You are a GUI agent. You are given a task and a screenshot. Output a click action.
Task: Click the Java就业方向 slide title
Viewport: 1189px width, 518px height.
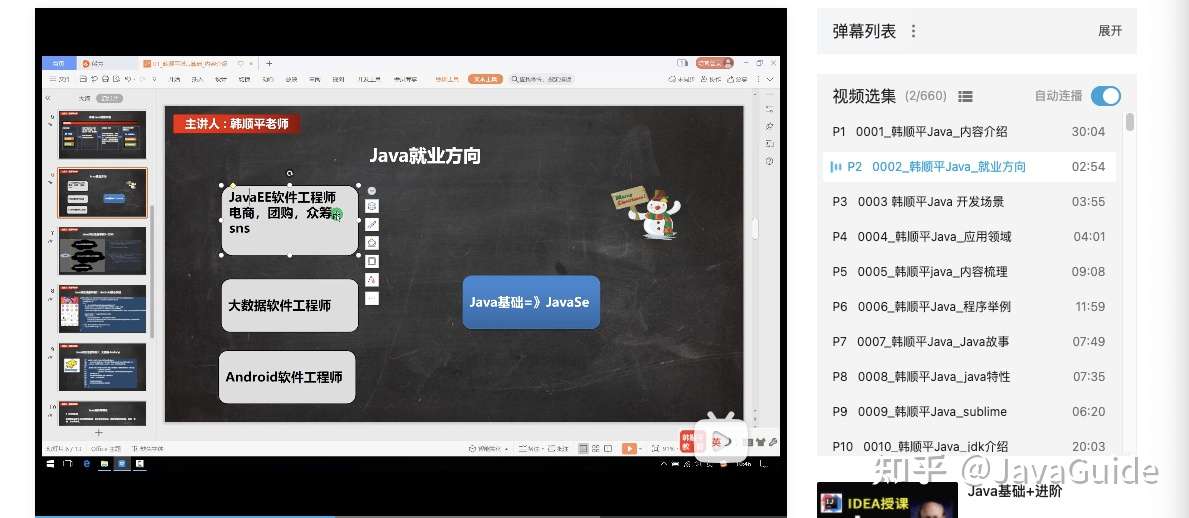point(425,156)
